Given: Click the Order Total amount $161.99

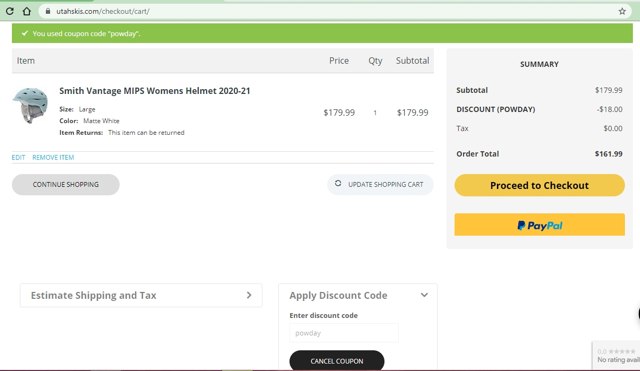Looking at the screenshot, I should tap(609, 154).
